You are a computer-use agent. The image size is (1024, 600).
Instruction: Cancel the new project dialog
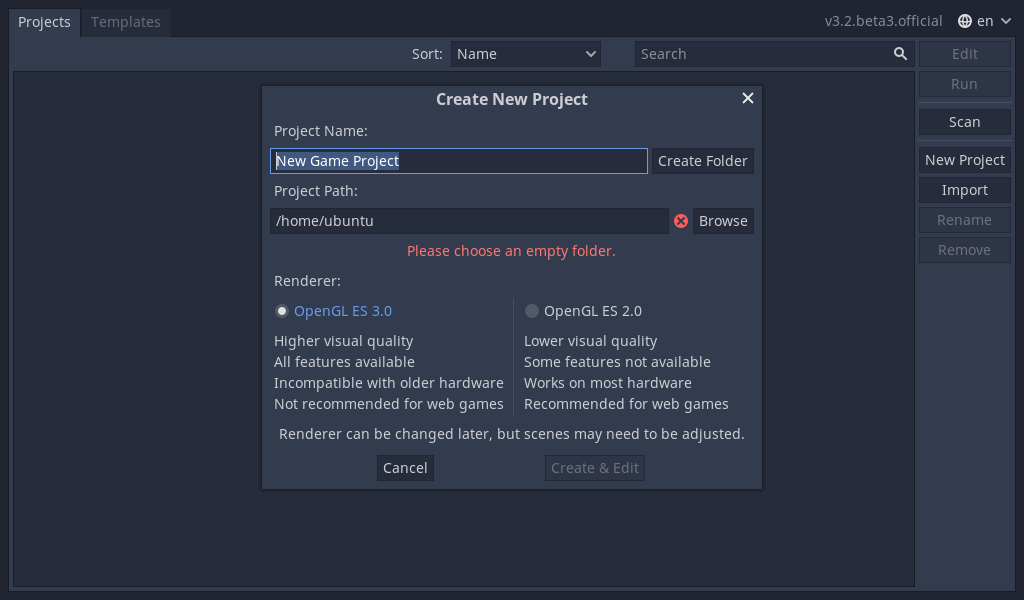[405, 468]
